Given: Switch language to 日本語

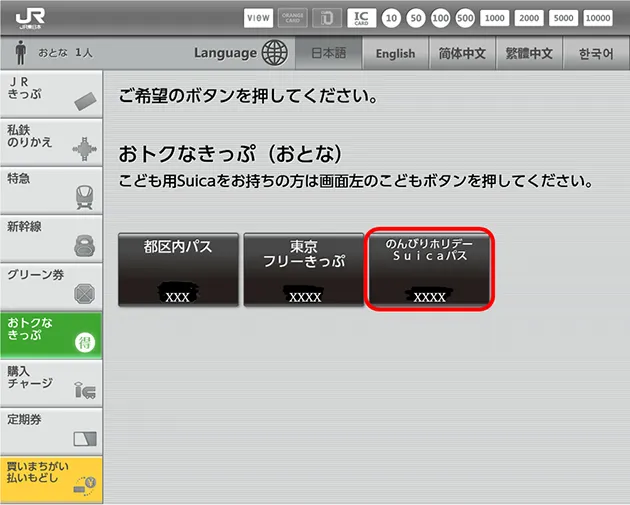Looking at the screenshot, I should coord(329,53).
